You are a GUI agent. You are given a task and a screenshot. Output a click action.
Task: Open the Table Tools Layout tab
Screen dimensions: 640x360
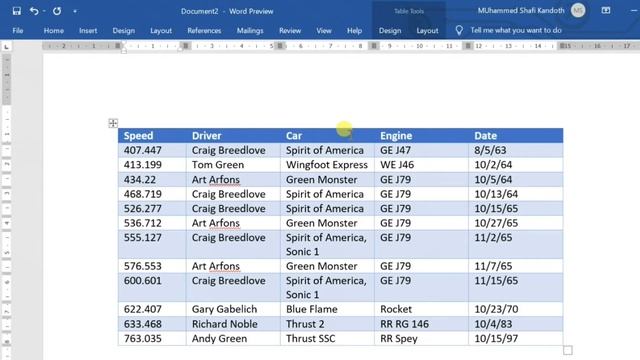point(427,31)
